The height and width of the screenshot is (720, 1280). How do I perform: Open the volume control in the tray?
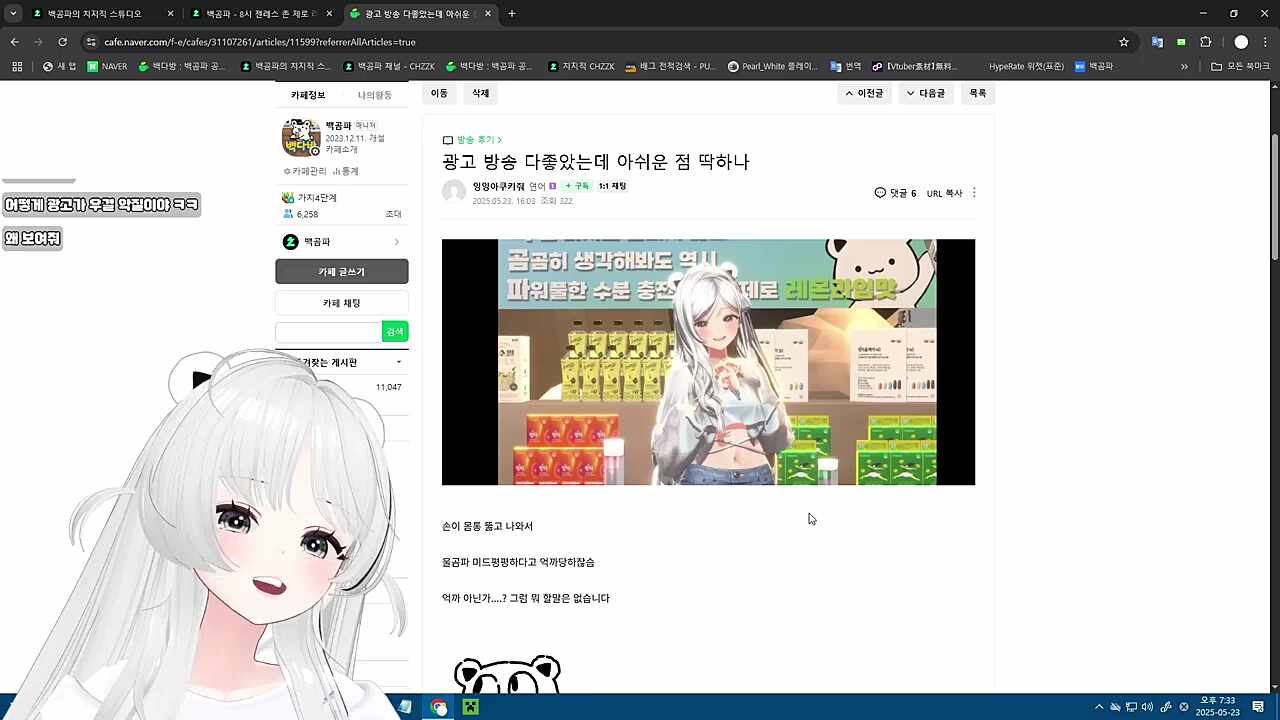(1148, 707)
